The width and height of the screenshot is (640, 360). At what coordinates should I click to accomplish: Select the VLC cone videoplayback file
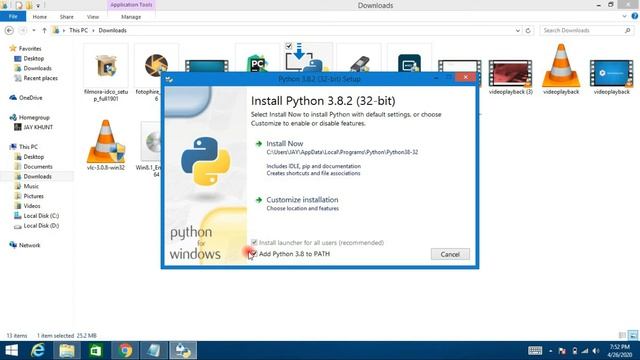point(561,69)
